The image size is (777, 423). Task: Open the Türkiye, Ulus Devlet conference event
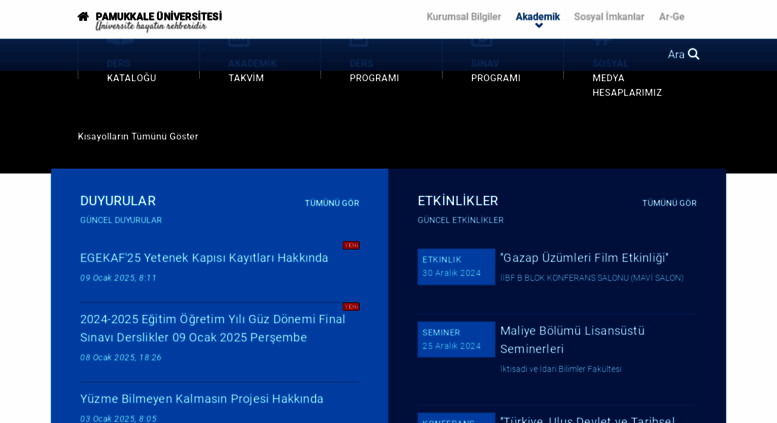[587, 419]
